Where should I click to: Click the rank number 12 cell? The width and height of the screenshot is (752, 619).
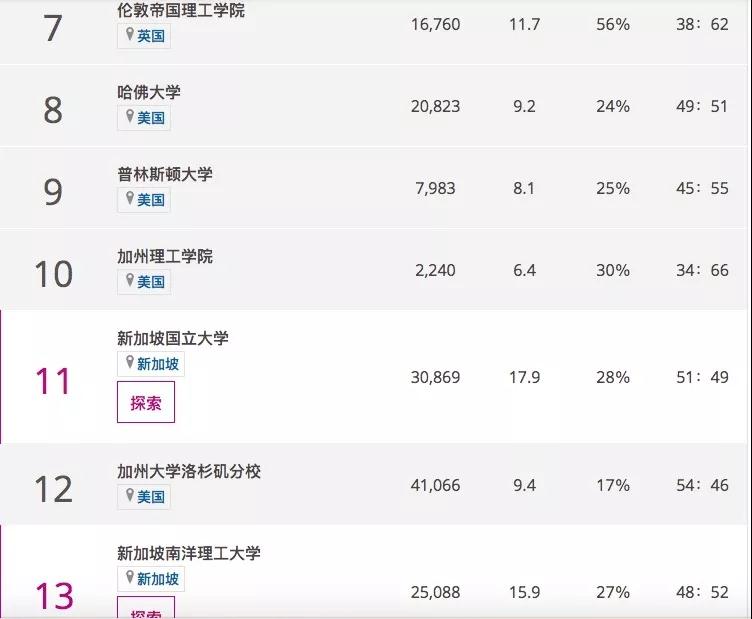53,489
